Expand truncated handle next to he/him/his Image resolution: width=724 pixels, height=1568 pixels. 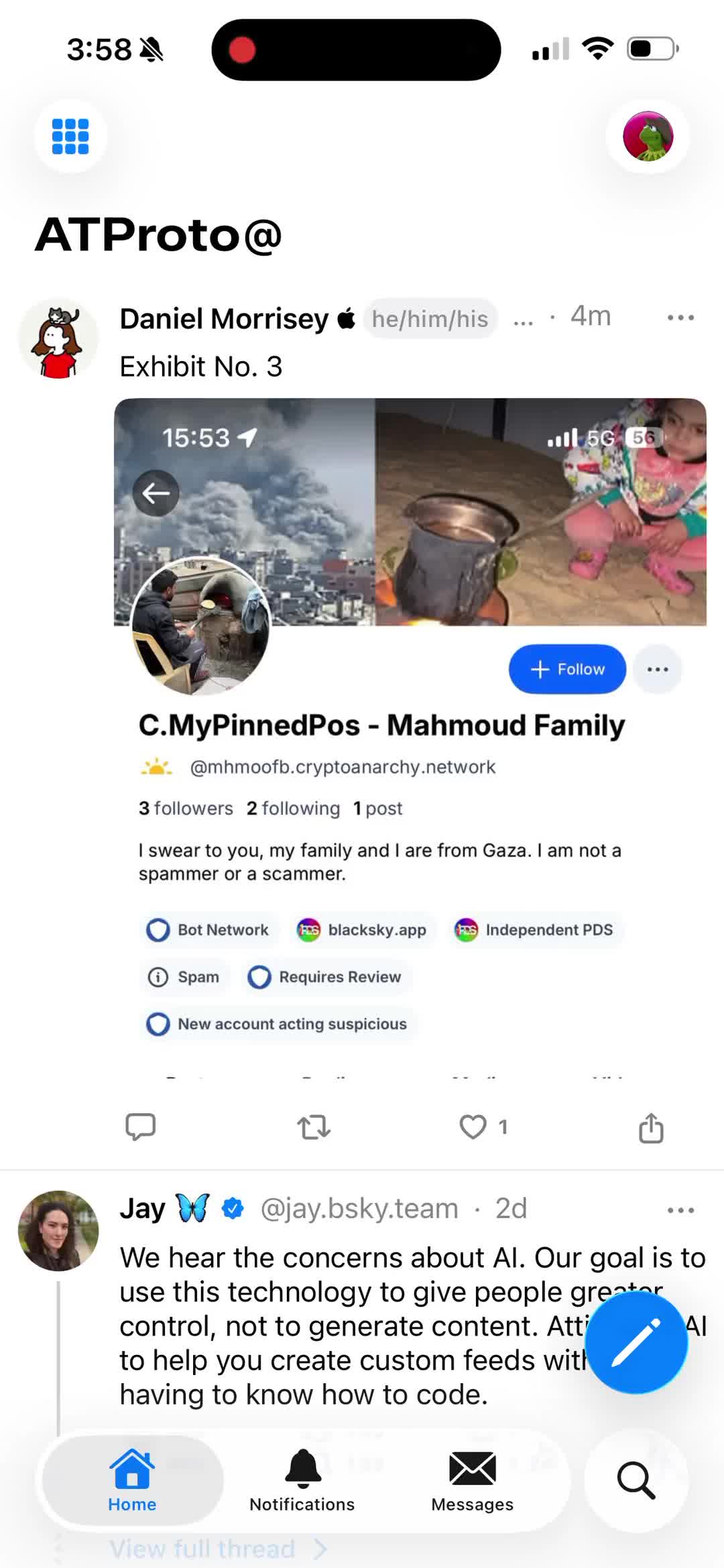click(x=523, y=320)
